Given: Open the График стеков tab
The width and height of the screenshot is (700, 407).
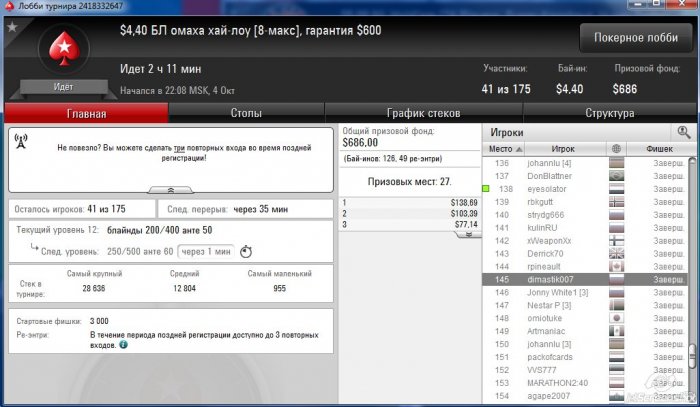Looking at the screenshot, I should [423, 113].
